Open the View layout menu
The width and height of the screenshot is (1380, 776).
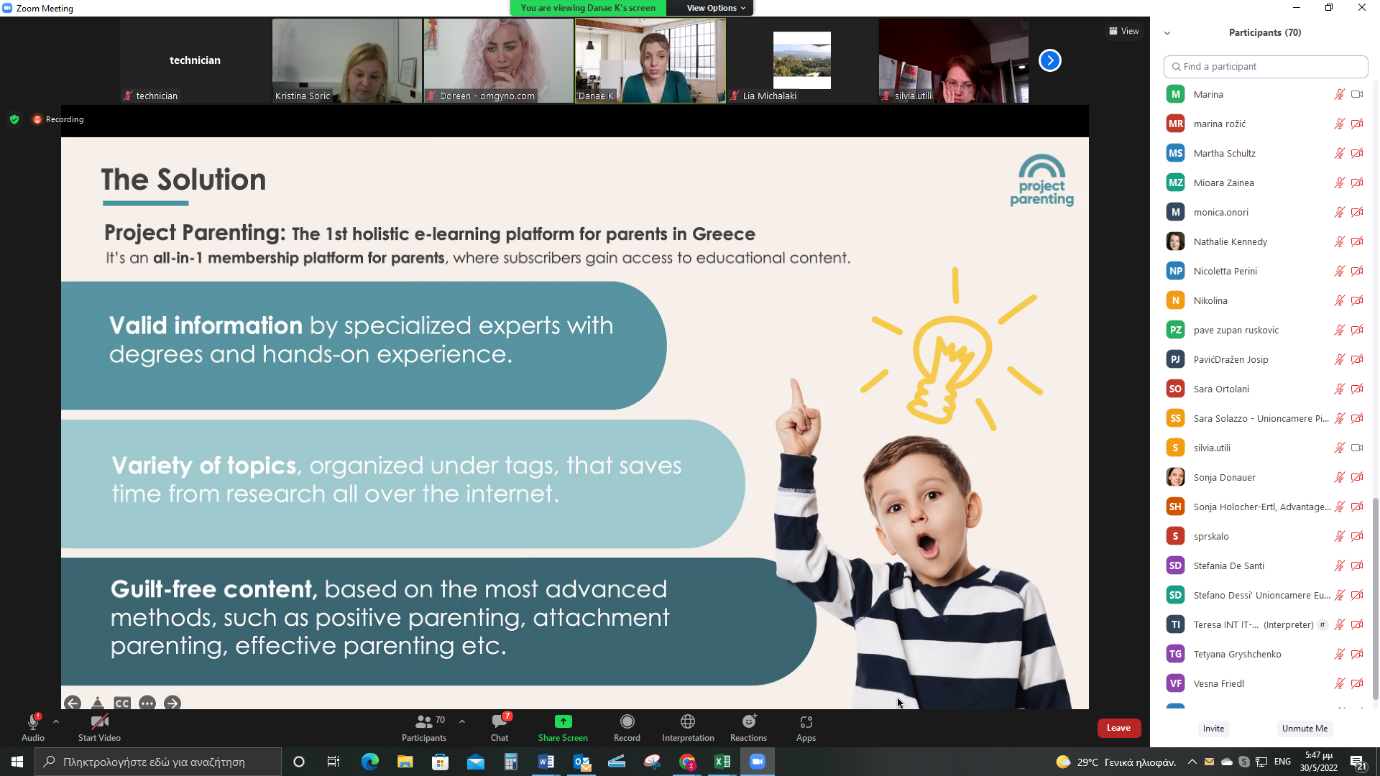point(1124,31)
